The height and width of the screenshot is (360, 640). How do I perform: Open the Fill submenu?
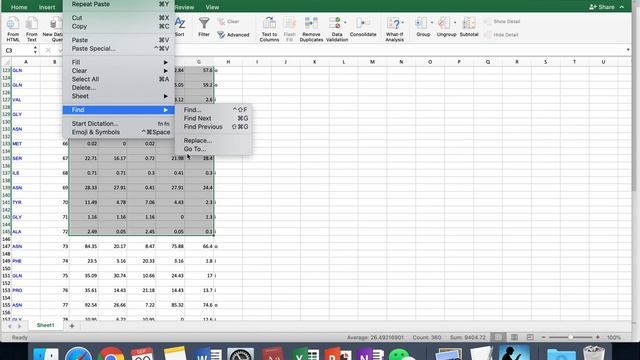pos(118,62)
